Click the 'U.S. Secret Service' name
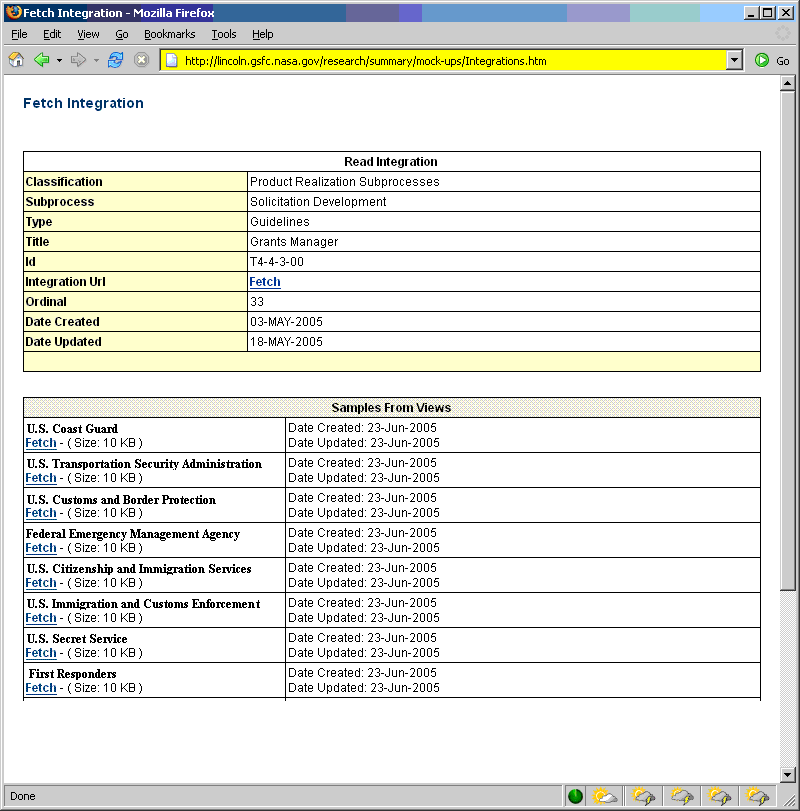The width and height of the screenshot is (800, 811). 77,639
